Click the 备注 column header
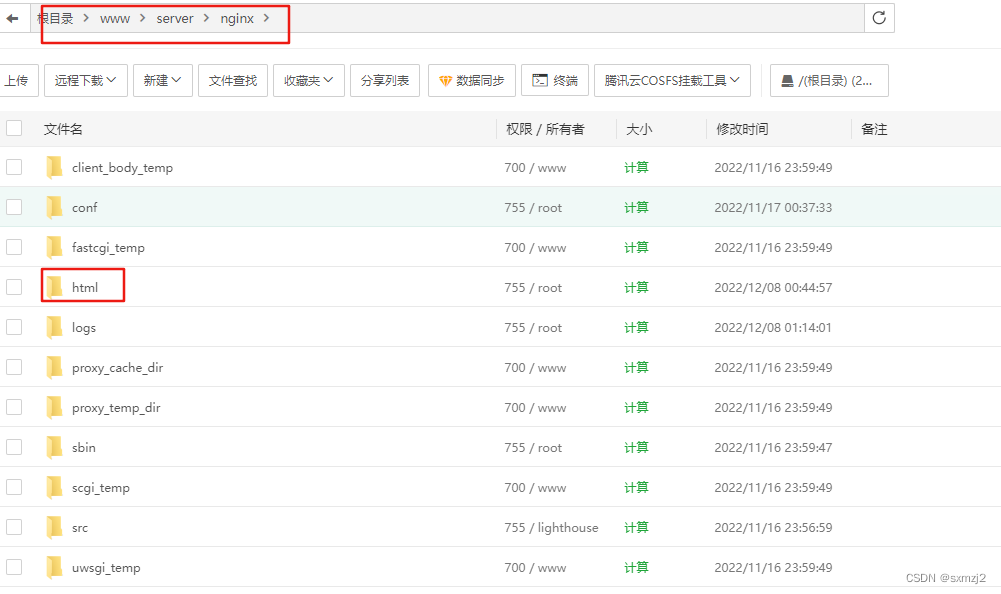1001x594 pixels. pos(874,129)
